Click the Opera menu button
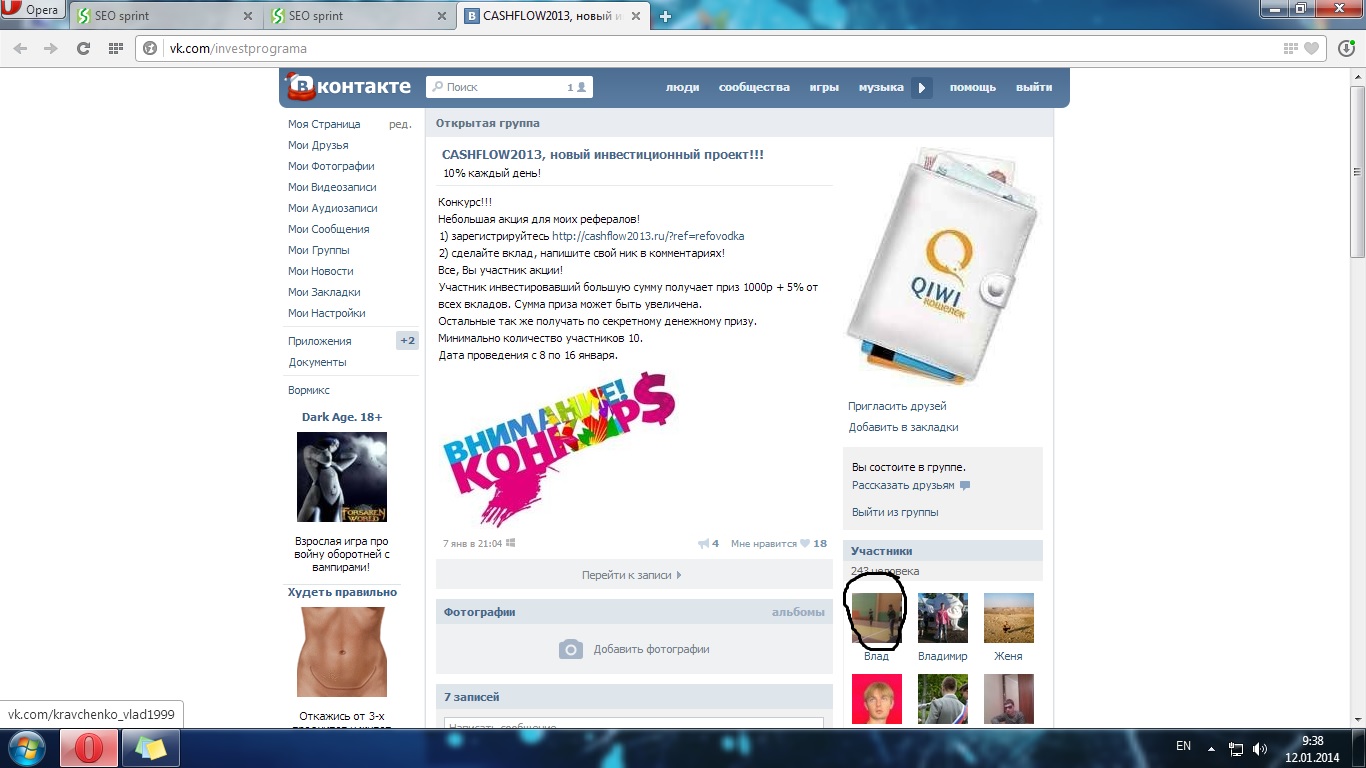 (33, 11)
